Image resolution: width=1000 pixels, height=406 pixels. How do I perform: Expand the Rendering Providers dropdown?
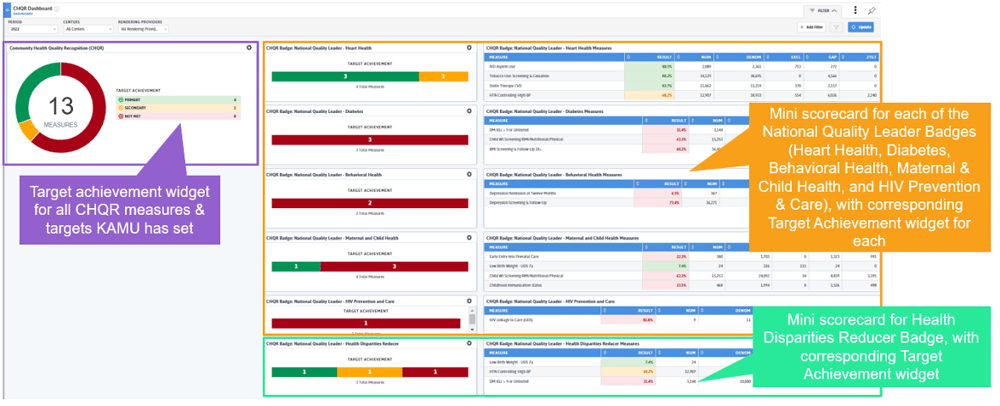click(143, 29)
